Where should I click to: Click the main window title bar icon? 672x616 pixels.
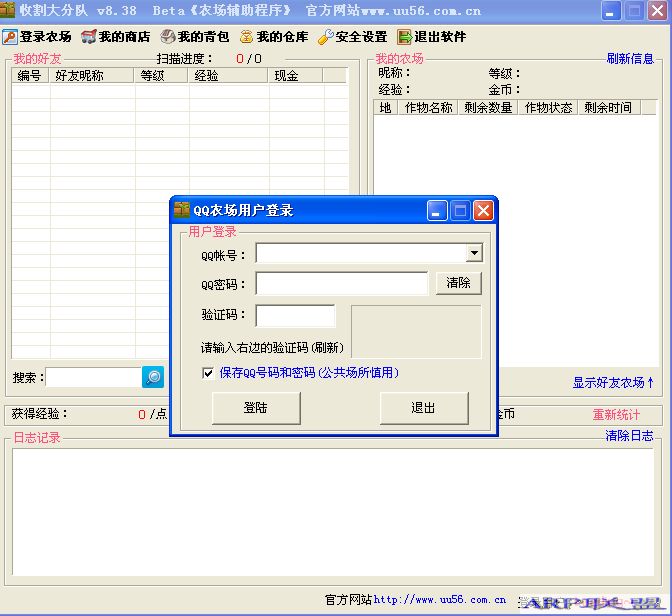(x=7, y=10)
